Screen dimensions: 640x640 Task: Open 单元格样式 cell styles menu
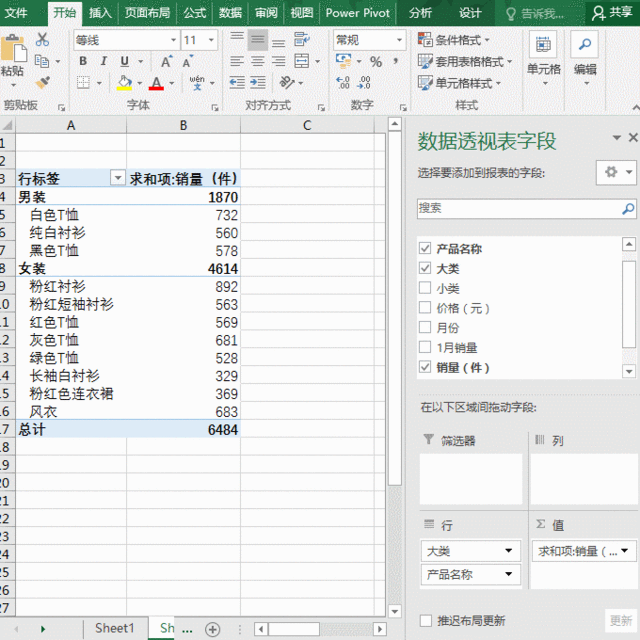[459, 83]
